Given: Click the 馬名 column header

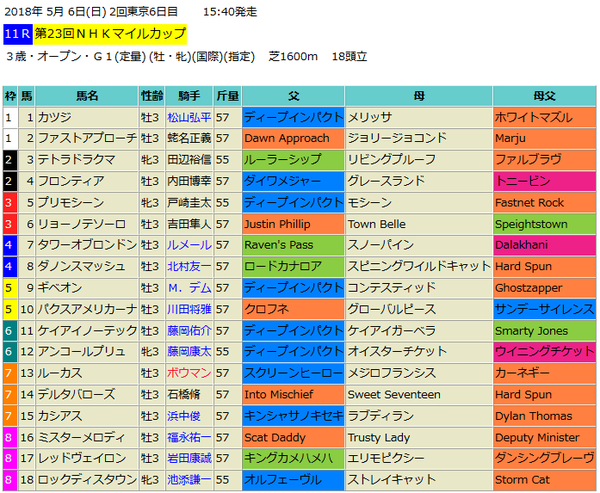Looking at the screenshot, I should click(87, 96).
